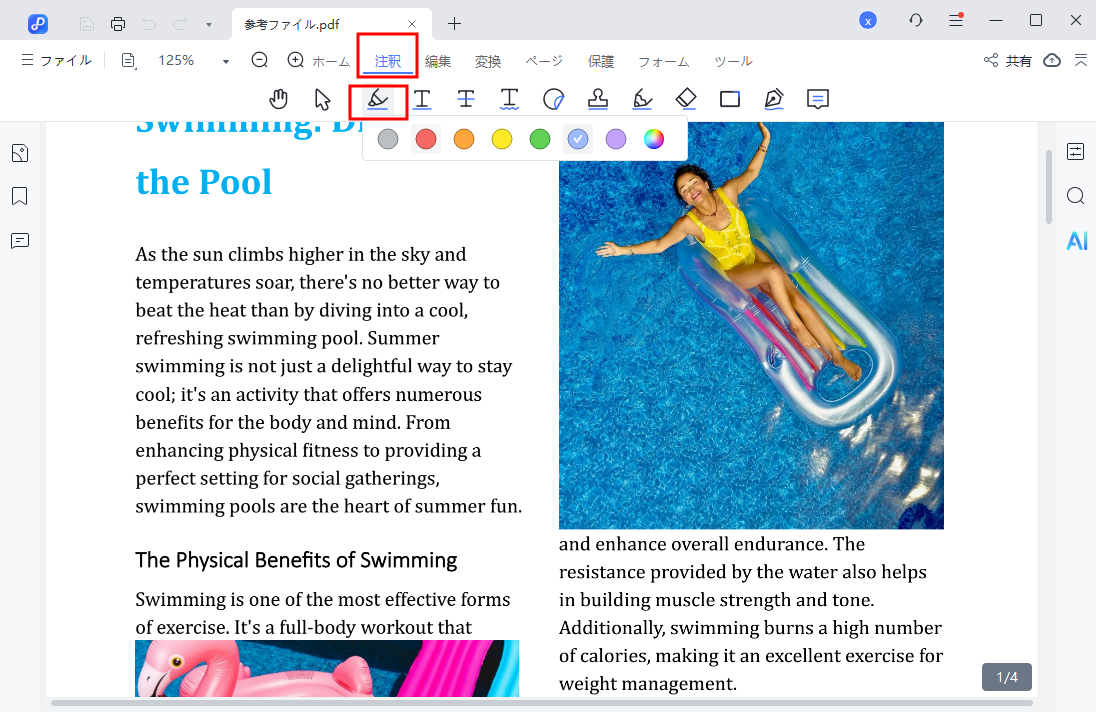Open the ファイル menu

tap(56, 61)
